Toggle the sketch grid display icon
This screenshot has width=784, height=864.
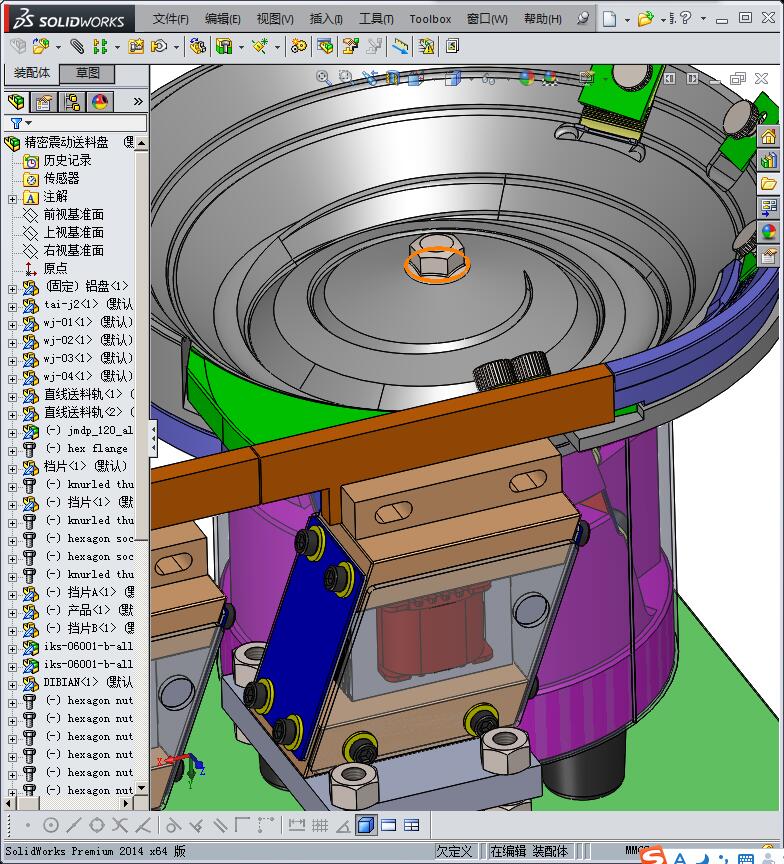pyautogui.click(x=320, y=825)
